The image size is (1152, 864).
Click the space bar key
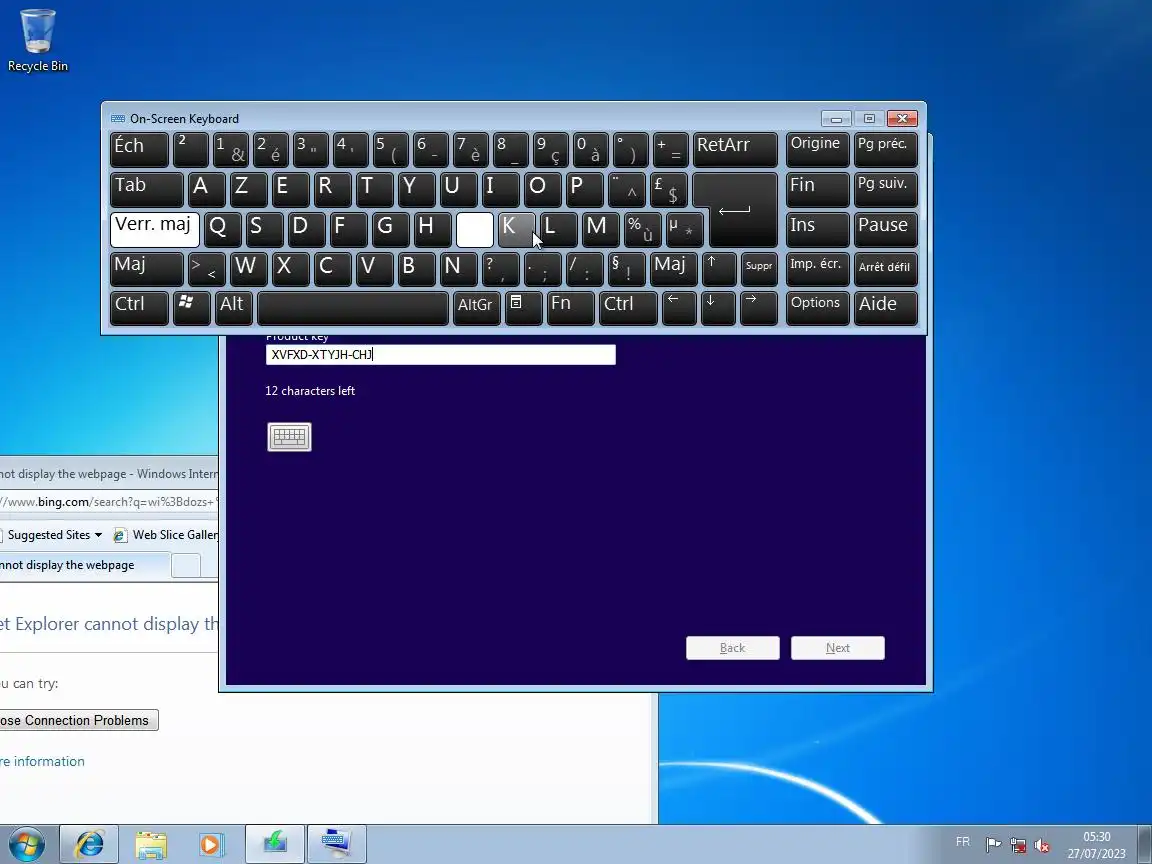click(x=353, y=308)
